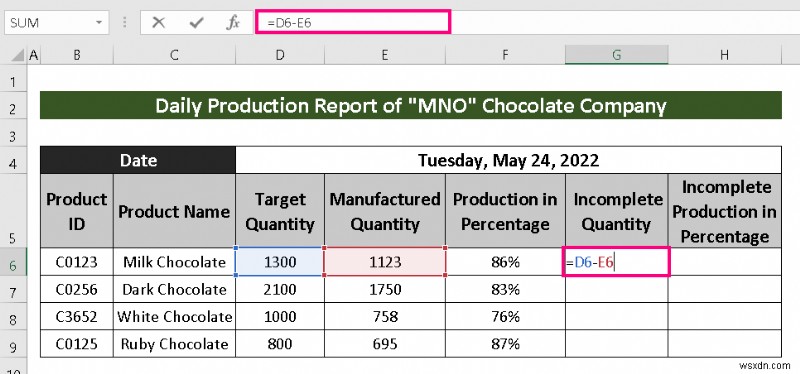Viewport: 800px width, 374px height.
Task: Select manufactured quantity cell 1123
Action: point(385,262)
